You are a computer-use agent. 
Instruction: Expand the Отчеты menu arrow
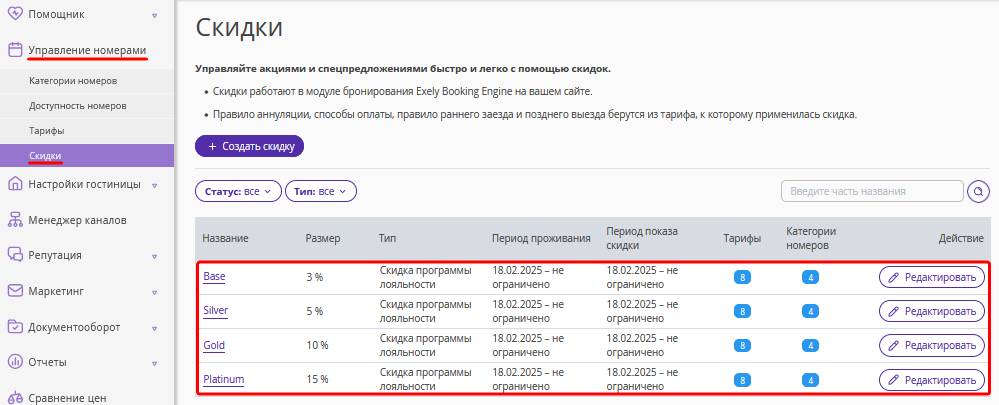[154, 364]
